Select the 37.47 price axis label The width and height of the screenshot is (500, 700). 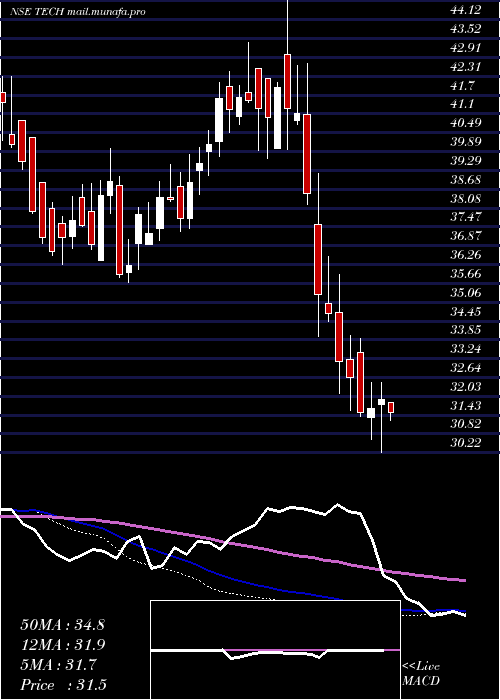(x=466, y=217)
